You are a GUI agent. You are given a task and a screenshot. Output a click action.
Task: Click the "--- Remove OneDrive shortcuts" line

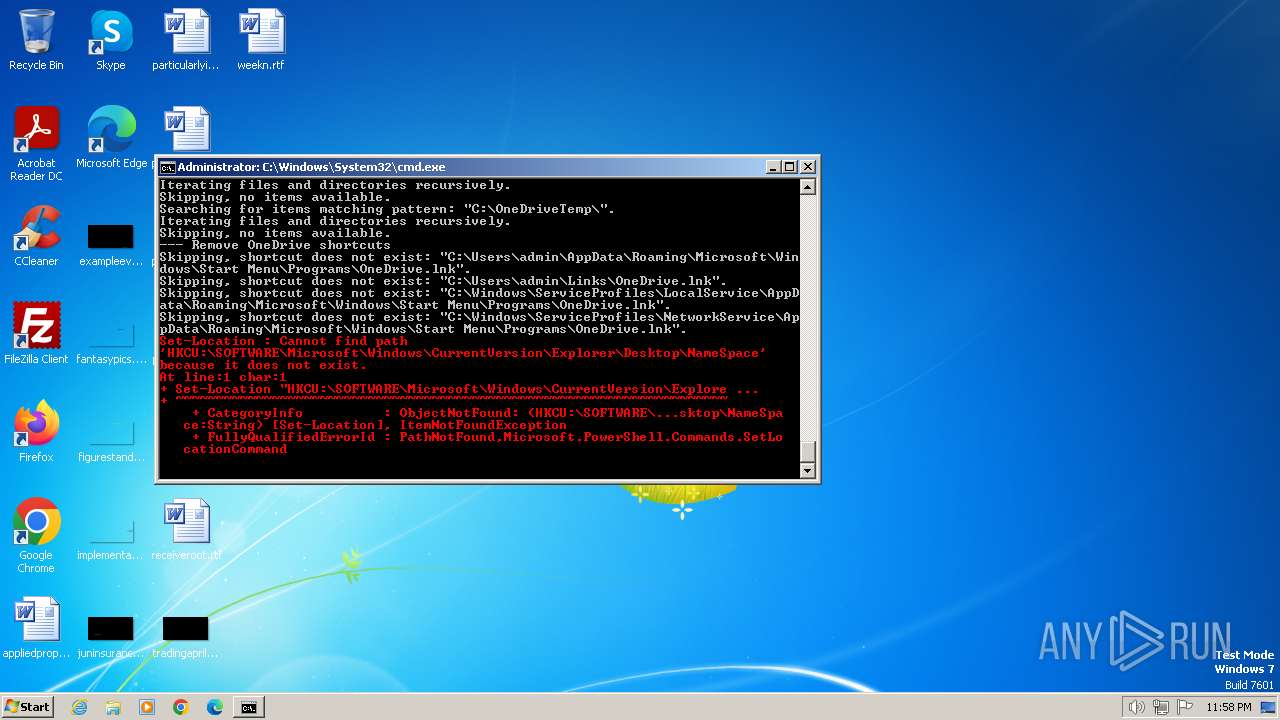[x=275, y=245]
